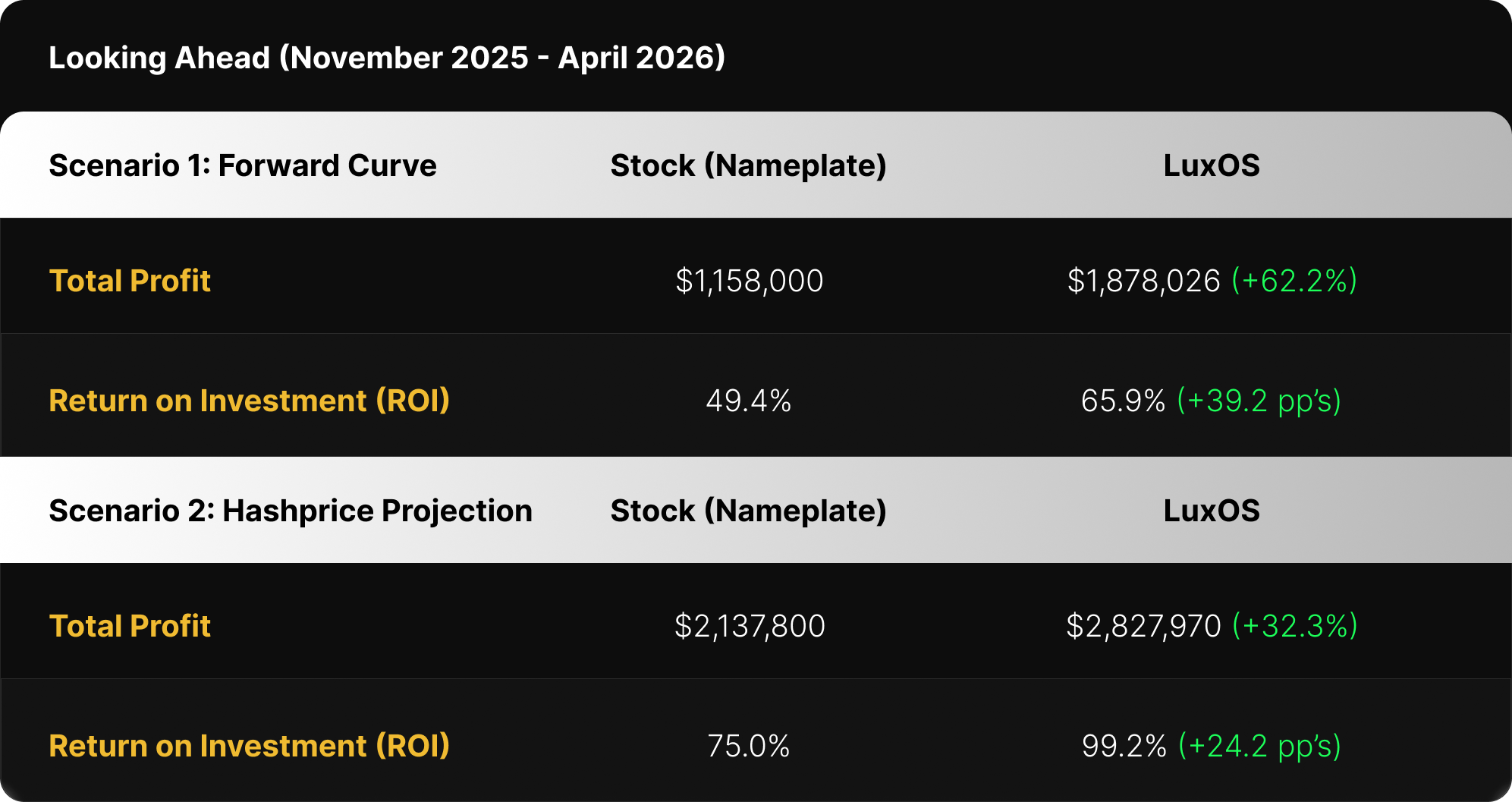Click the "Looking Ahead" heading text
1512x802 pixels.
(x=386, y=58)
